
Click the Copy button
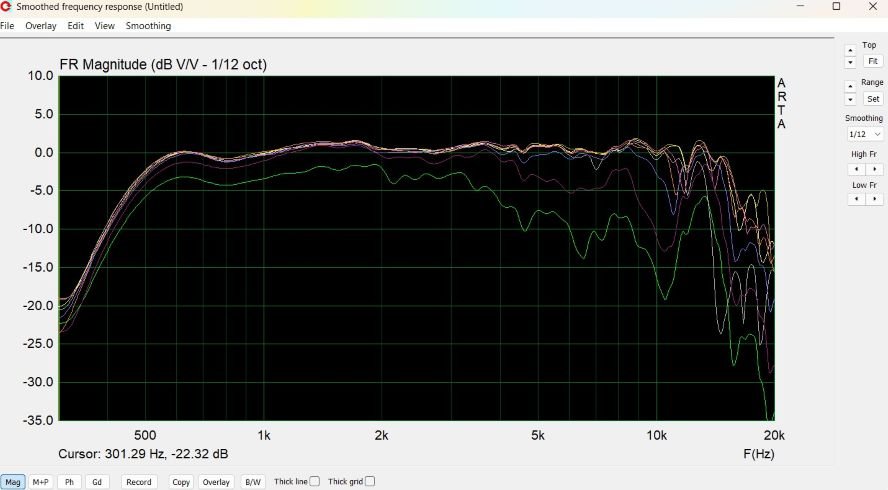181,482
